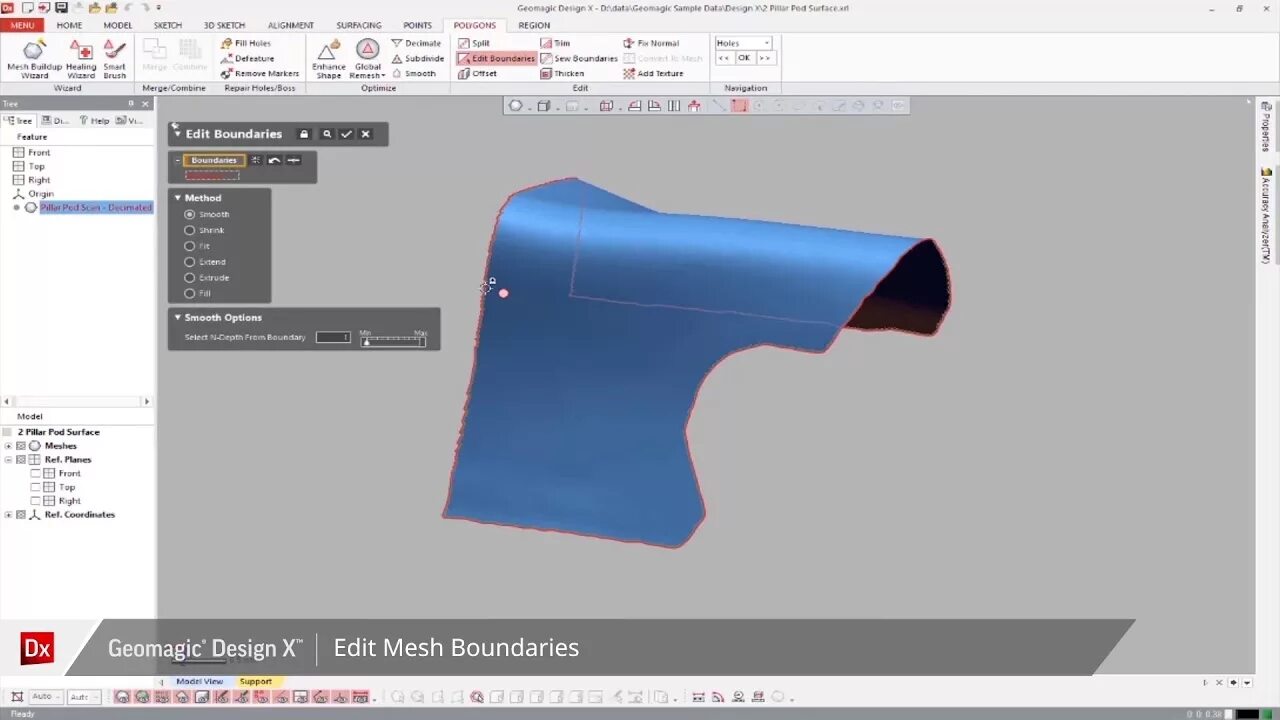Select the Smart Brush tool

114,59
